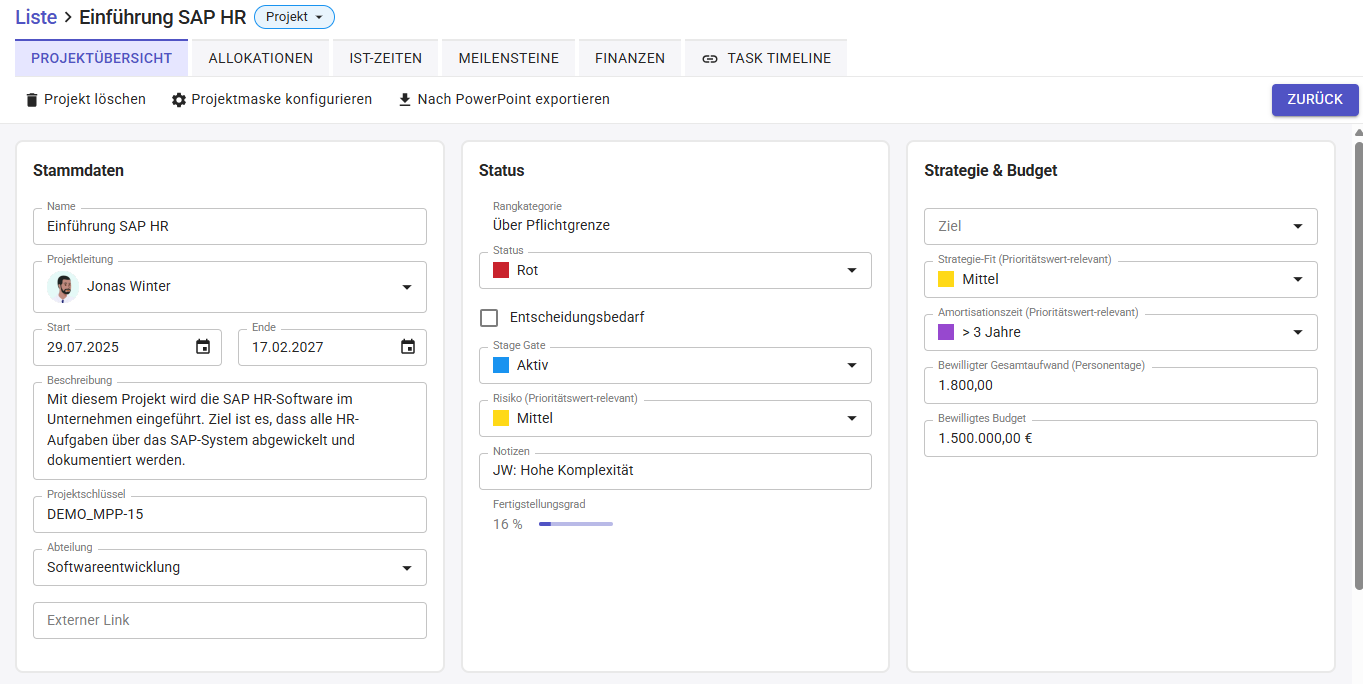Screen dimensions: 1363x684
Task: Click Jonas Winter's avatar picture
Action: point(63,287)
